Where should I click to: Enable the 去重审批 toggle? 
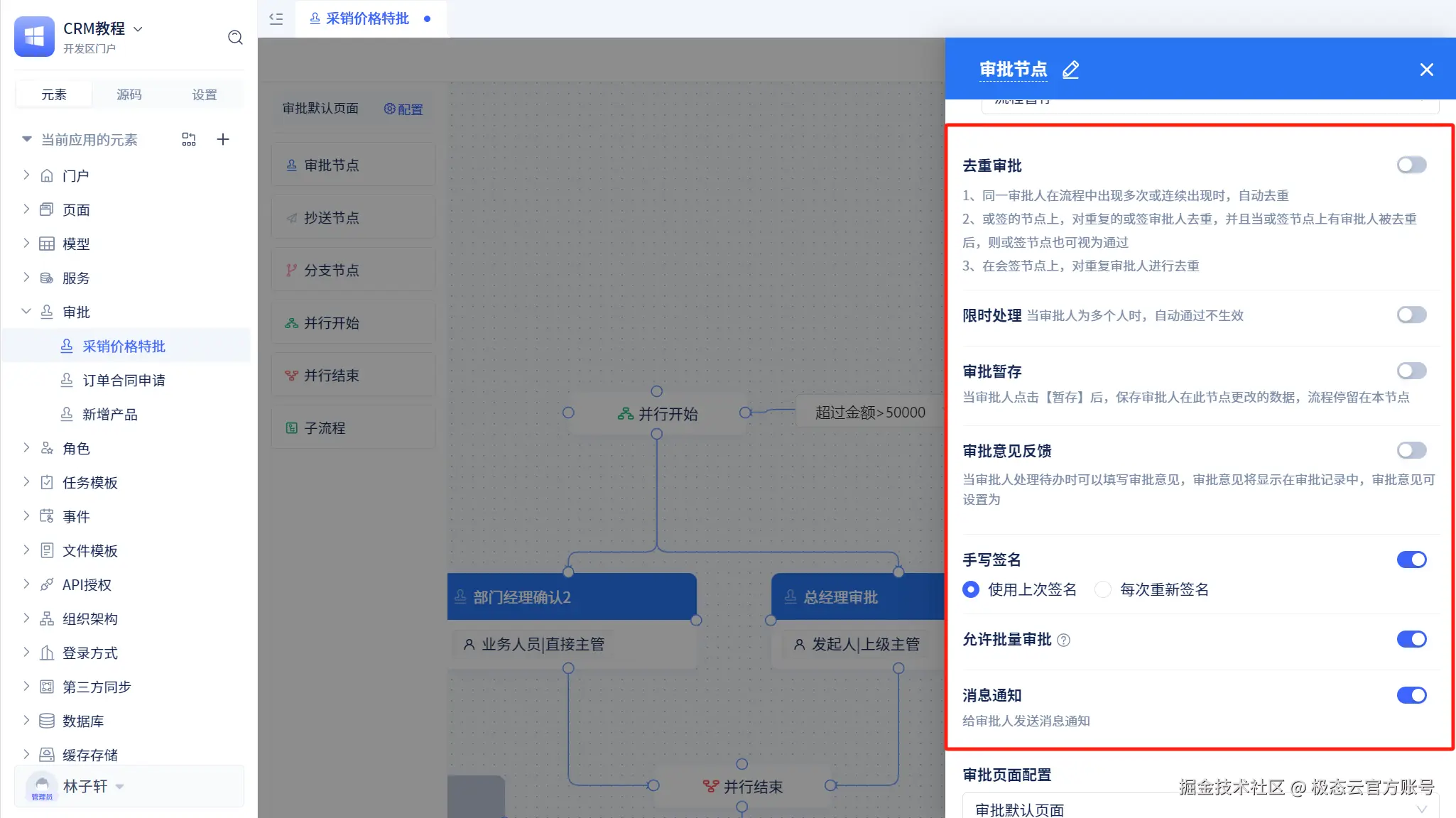coord(1411,165)
